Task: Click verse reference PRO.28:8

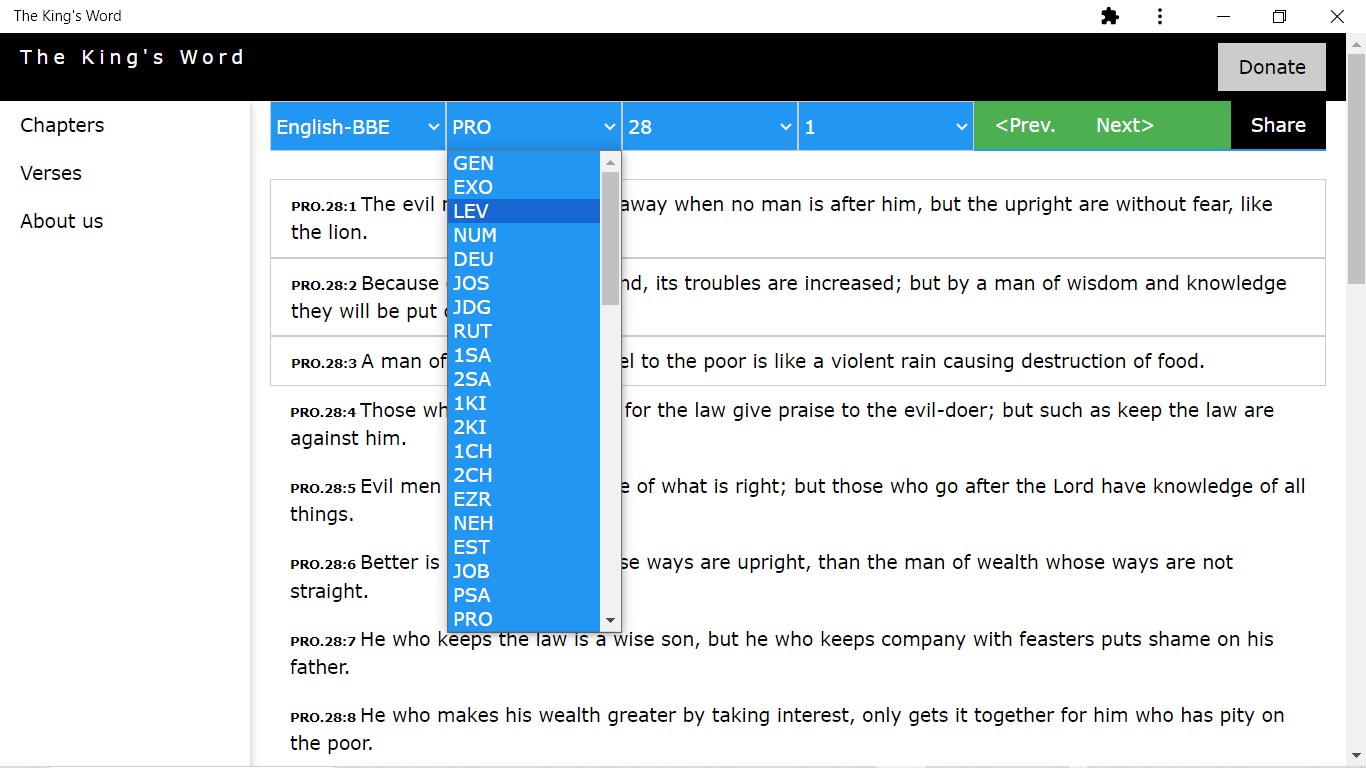Action: (x=323, y=717)
